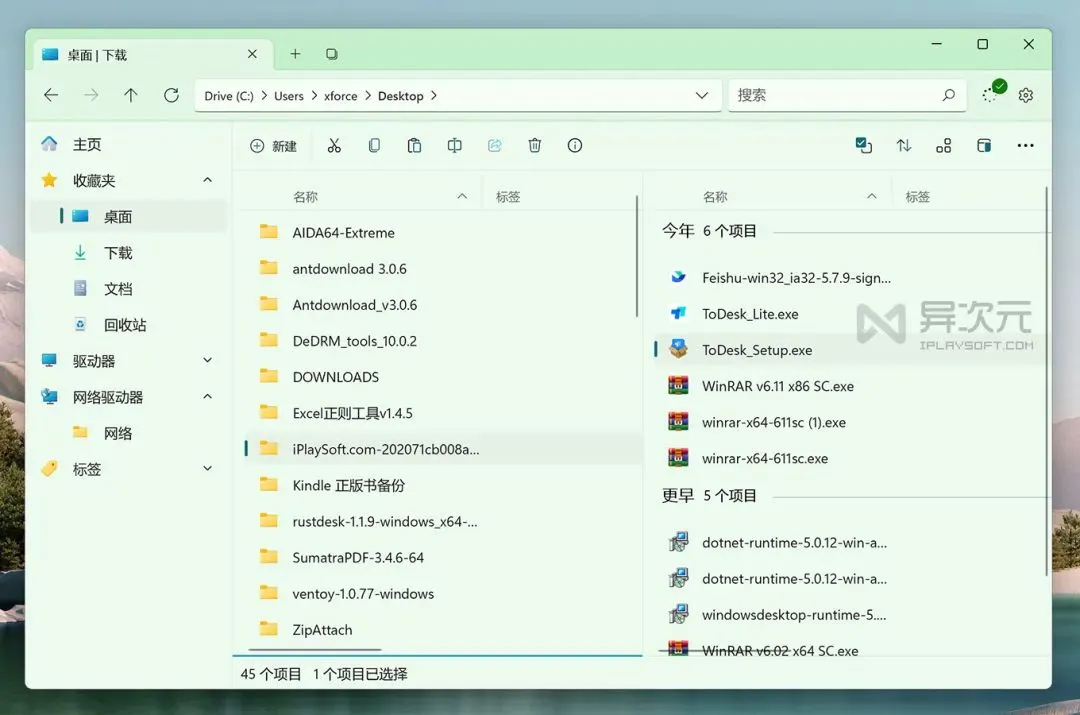Open the address bar history dropdown

click(702, 95)
